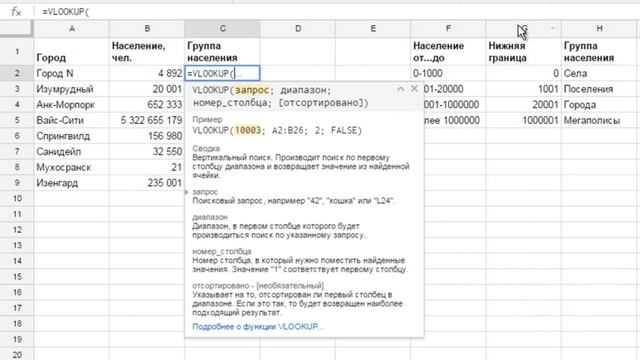This screenshot has height=360, width=640.
Task: Click population value '20 001'
Action: [147, 89]
